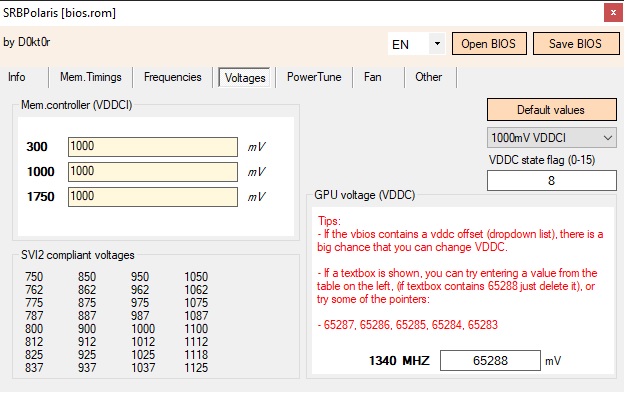626x394 pixels.
Task: Click the 1050 value in SVI2 table
Action: point(196,277)
